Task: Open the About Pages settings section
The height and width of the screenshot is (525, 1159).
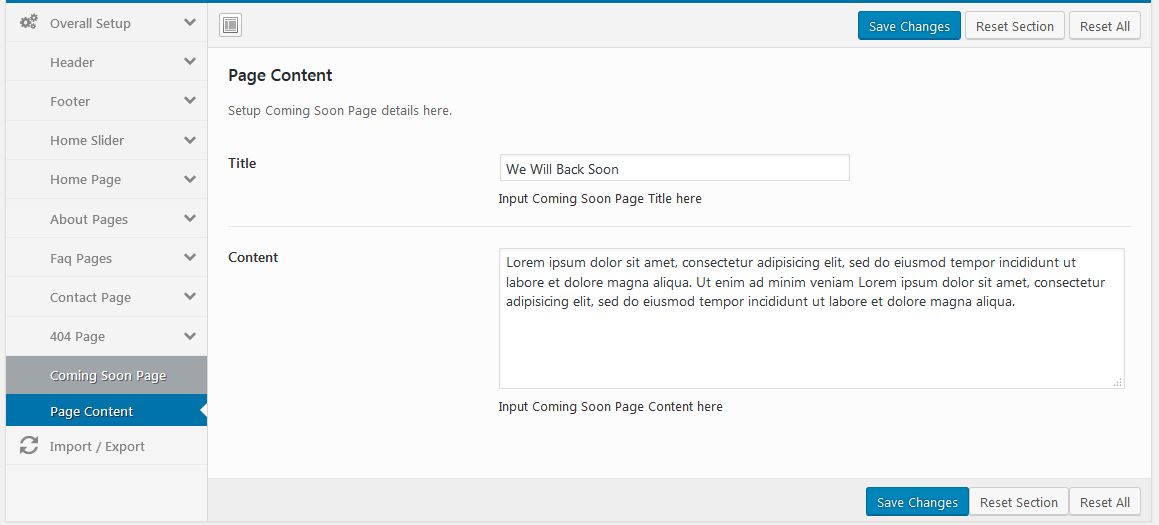Action: pos(89,219)
